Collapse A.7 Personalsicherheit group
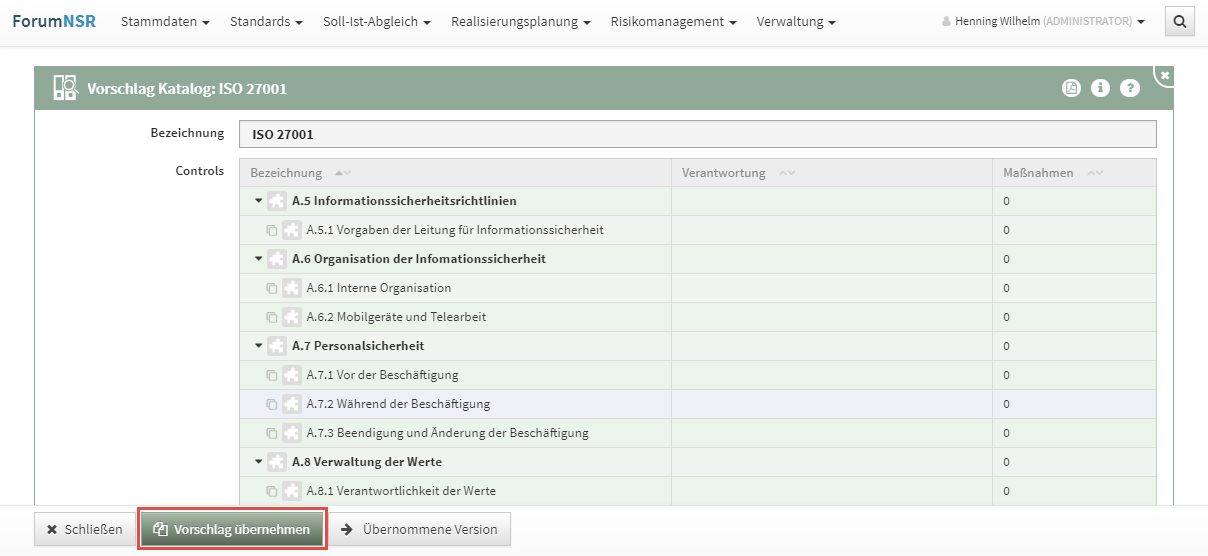1208x556 pixels. (x=258, y=346)
